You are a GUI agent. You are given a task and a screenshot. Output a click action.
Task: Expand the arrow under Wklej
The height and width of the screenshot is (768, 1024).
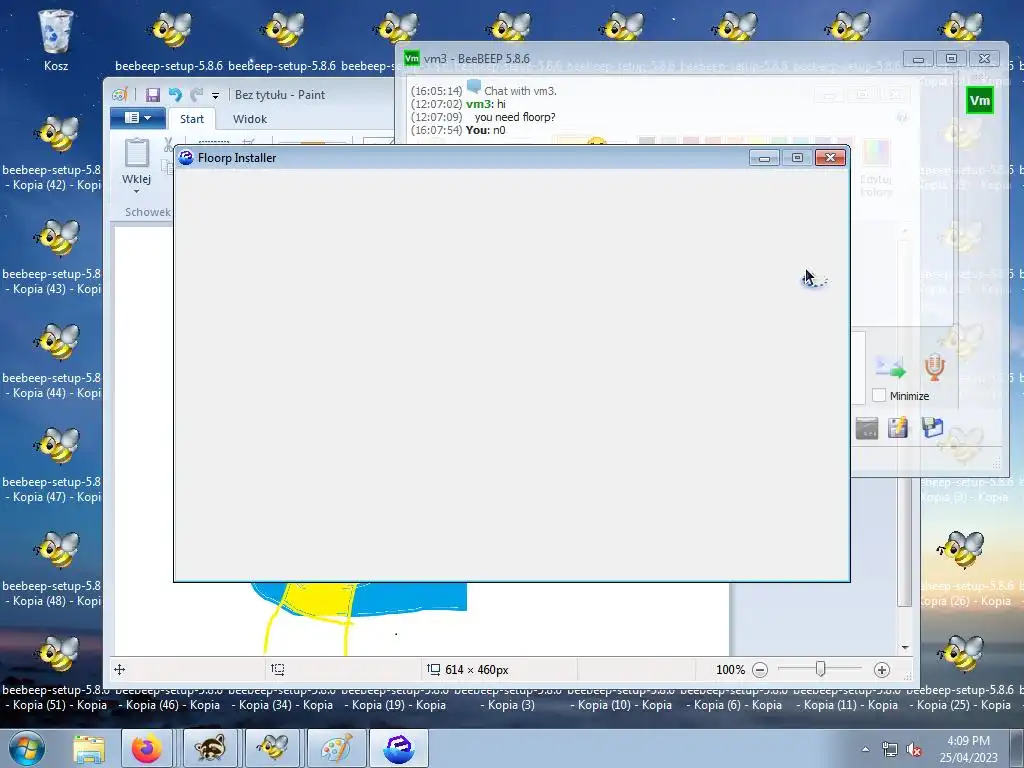[136, 191]
